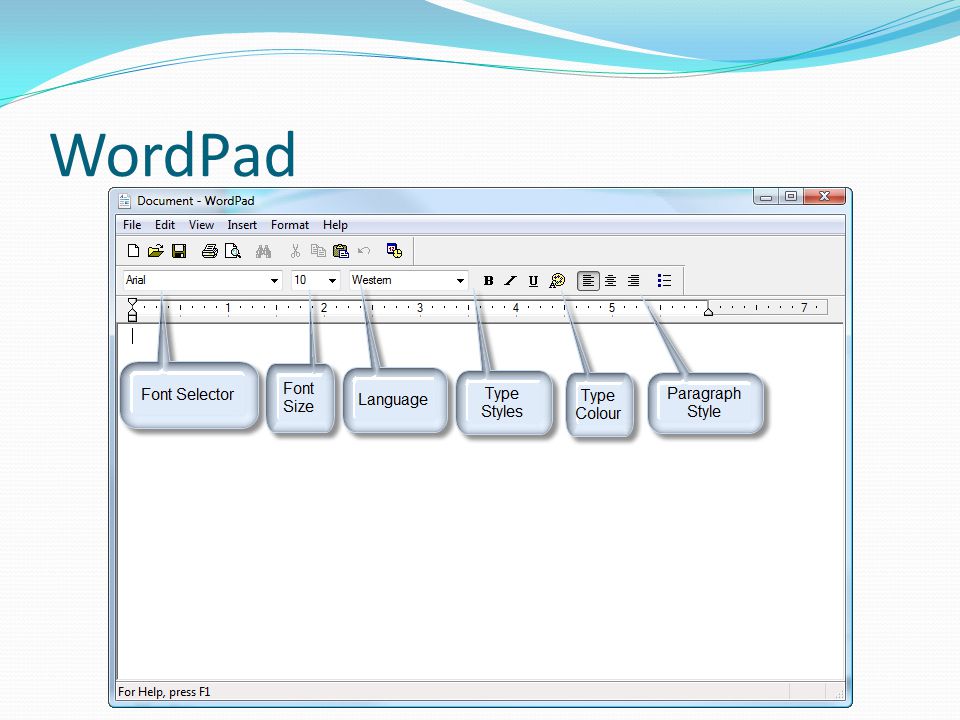Open a file with the Open folder icon
This screenshot has width=960, height=720.
coord(156,250)
